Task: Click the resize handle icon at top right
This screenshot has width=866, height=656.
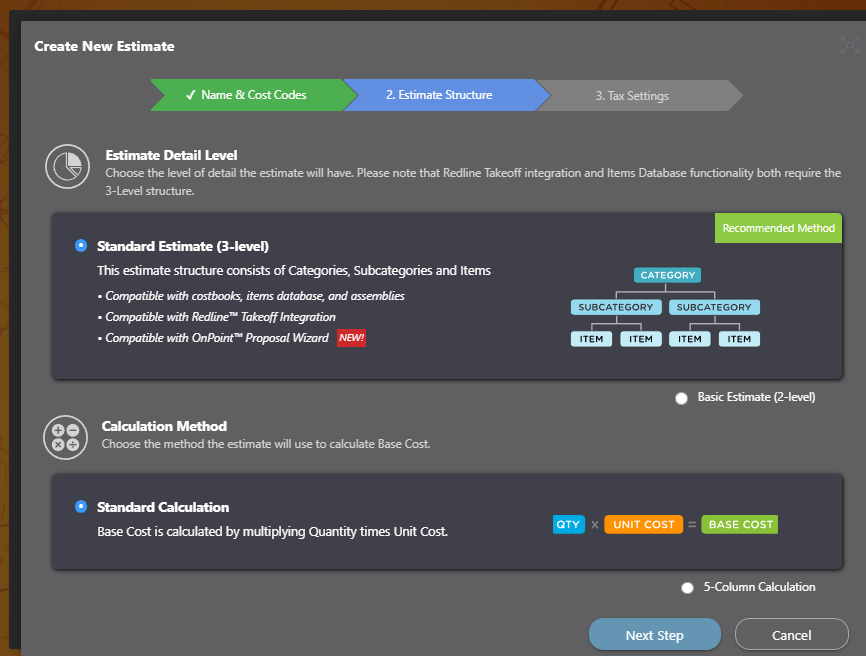Action: (850, 44)
